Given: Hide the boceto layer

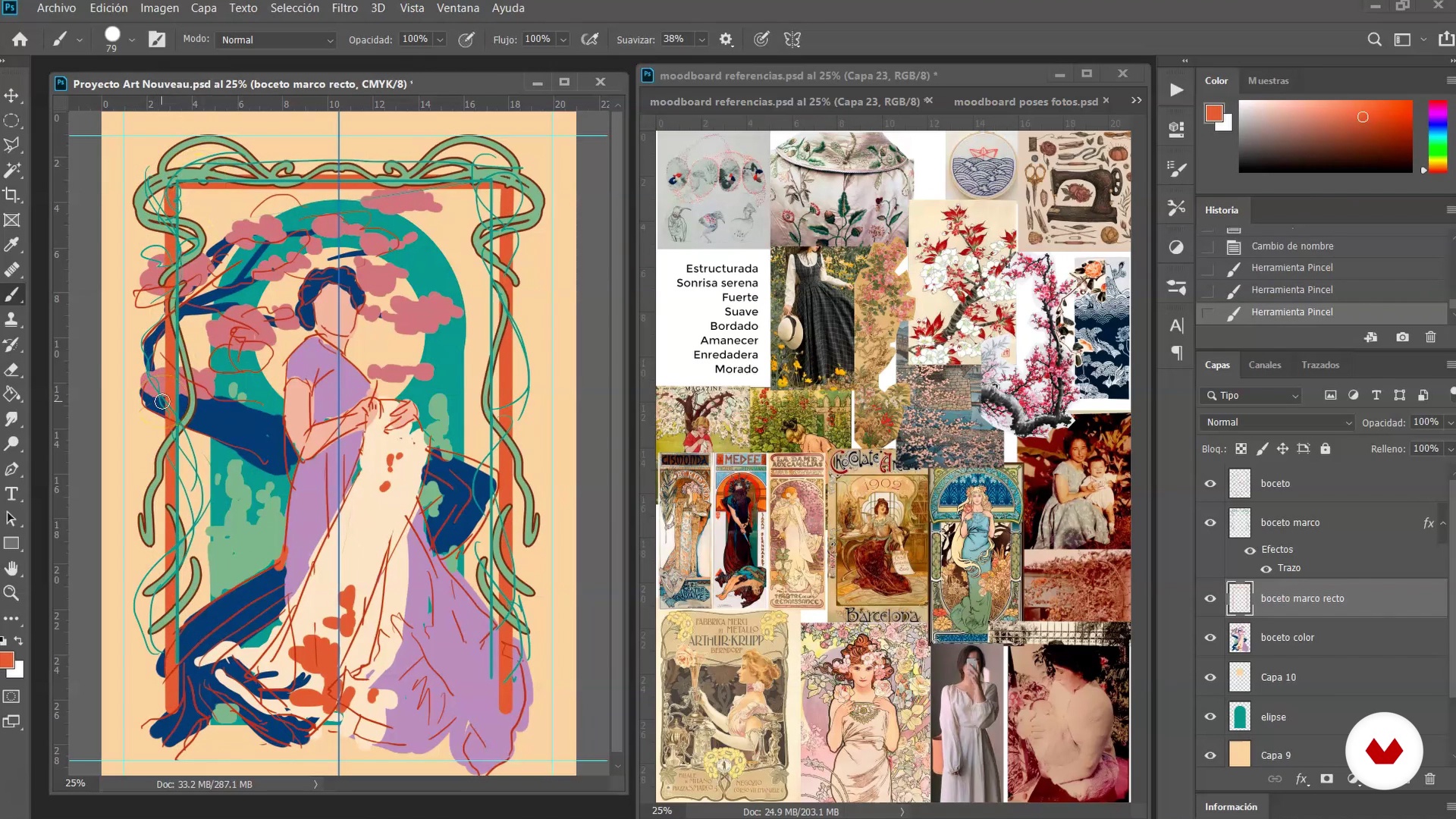Looking at the screenshot, I should point(1210,484).
